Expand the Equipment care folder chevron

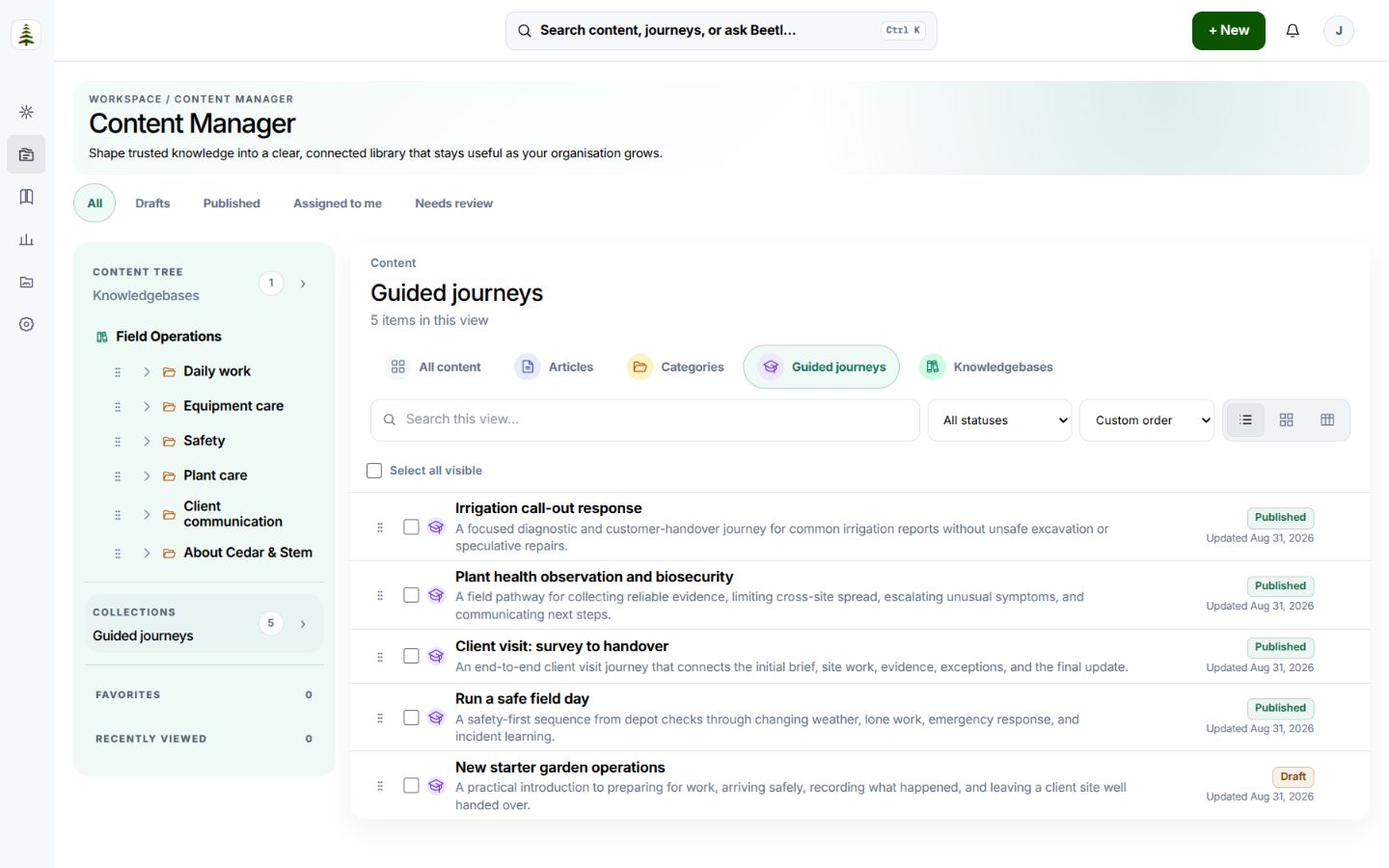pyautogui.click(x=147, y=407)
